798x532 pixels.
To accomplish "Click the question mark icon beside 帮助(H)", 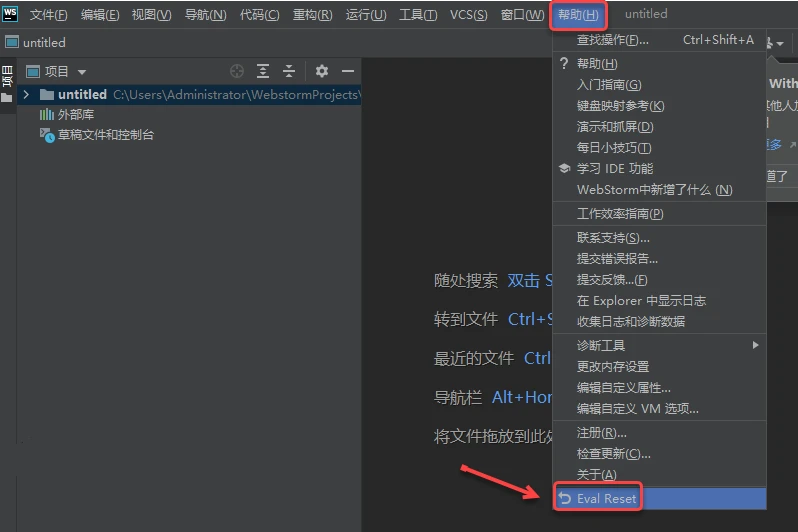I will (x=564, y=63).
